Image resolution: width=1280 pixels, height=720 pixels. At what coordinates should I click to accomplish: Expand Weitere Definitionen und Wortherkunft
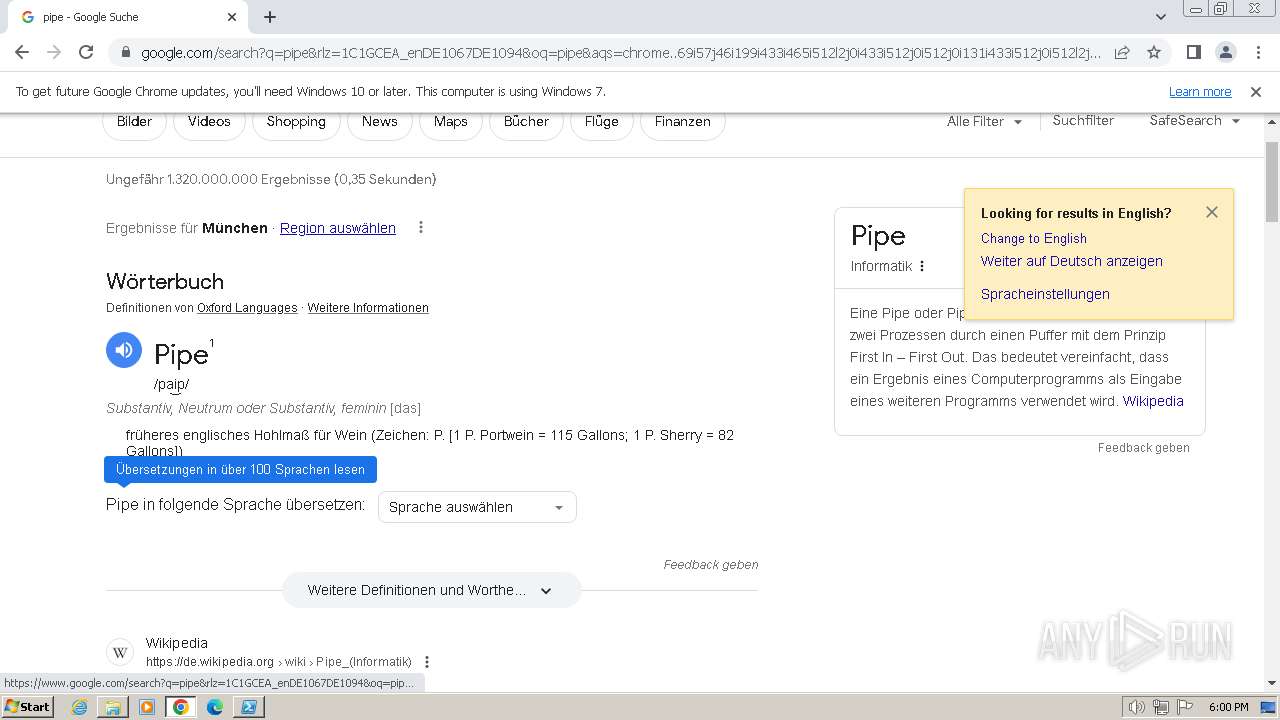(x=431, y=590)
